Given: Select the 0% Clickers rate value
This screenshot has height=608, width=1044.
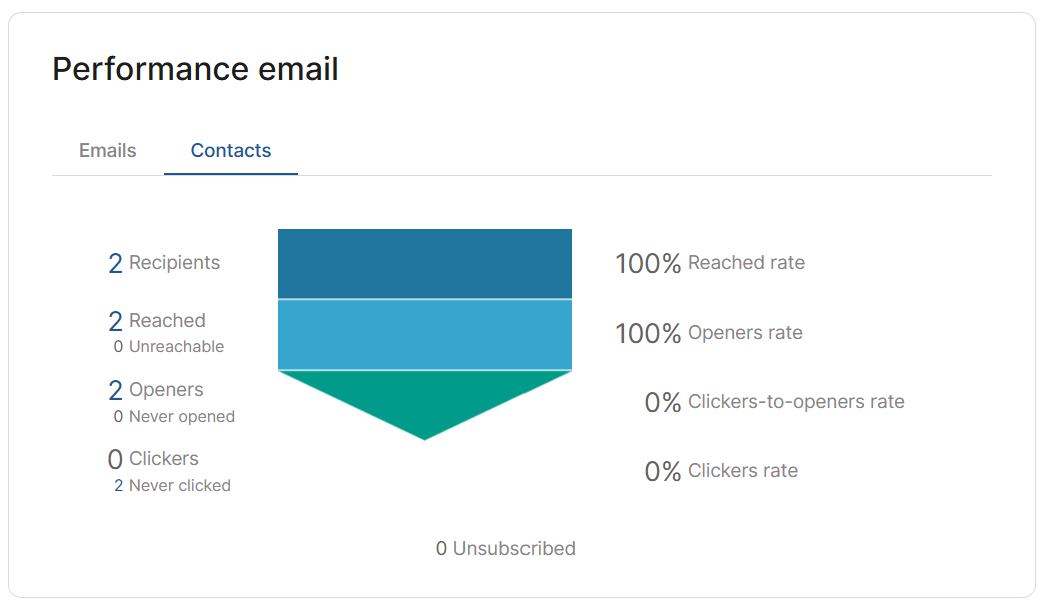Looking at the screenshot, I should click(x=662, y=471).
